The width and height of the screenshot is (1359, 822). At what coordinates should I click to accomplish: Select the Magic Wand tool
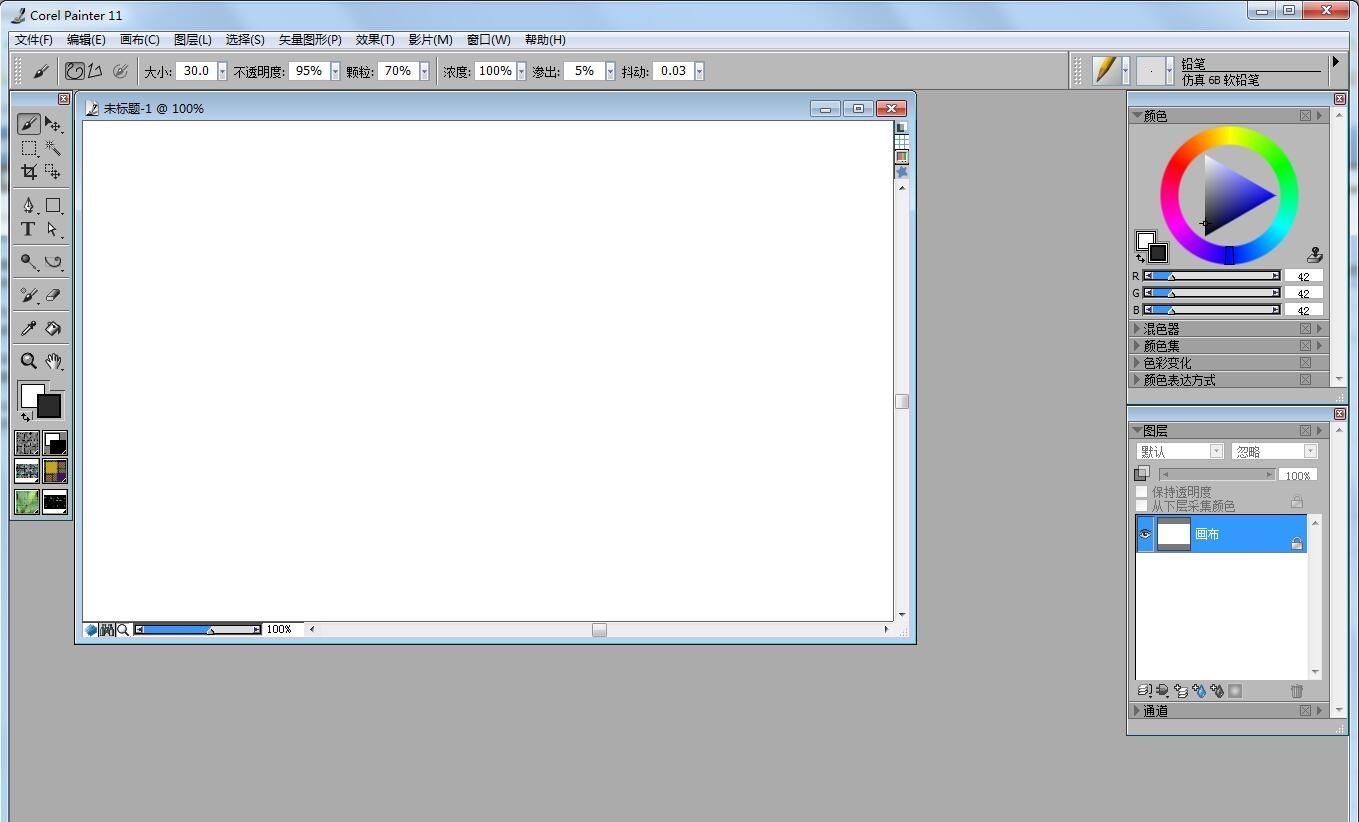pyautogui.click(x=53, y=148)
